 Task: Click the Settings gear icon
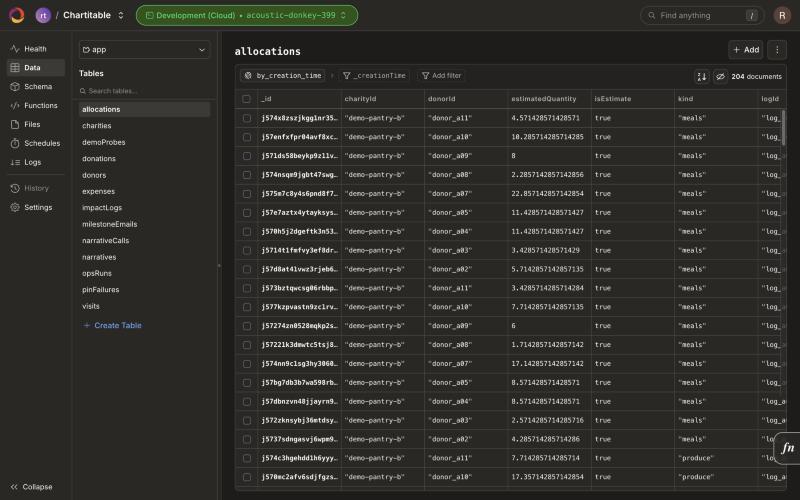[x=15, y=207]
